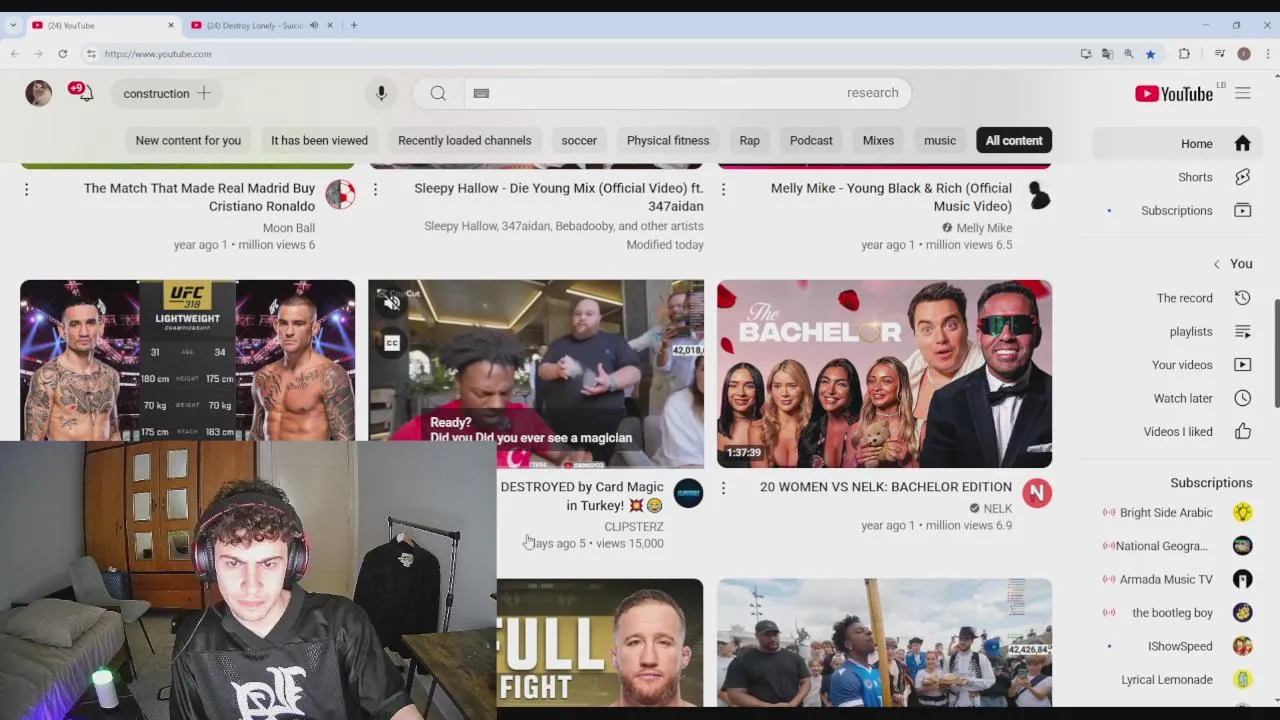Viewport: 1280px width, 720px height.
Task: Select the soccer filter chip
Action: (x=579, y=140)
